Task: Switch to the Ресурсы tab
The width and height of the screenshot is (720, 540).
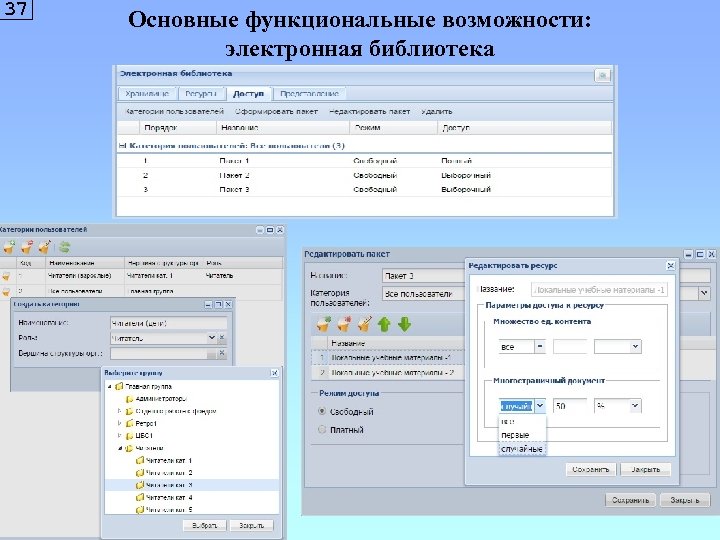Action: point(201,94)
